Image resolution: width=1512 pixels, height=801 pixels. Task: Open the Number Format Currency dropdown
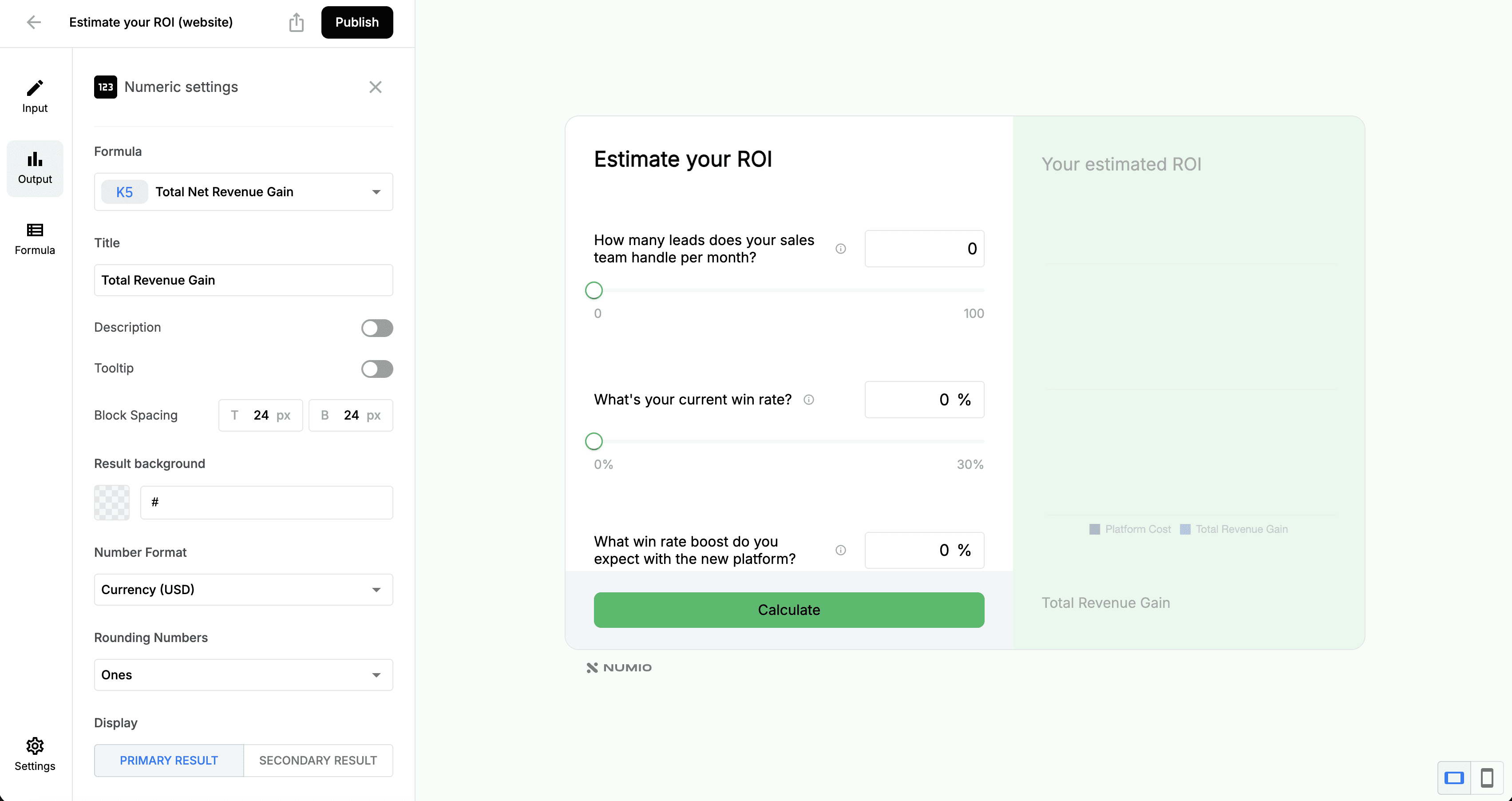(243, 590)
